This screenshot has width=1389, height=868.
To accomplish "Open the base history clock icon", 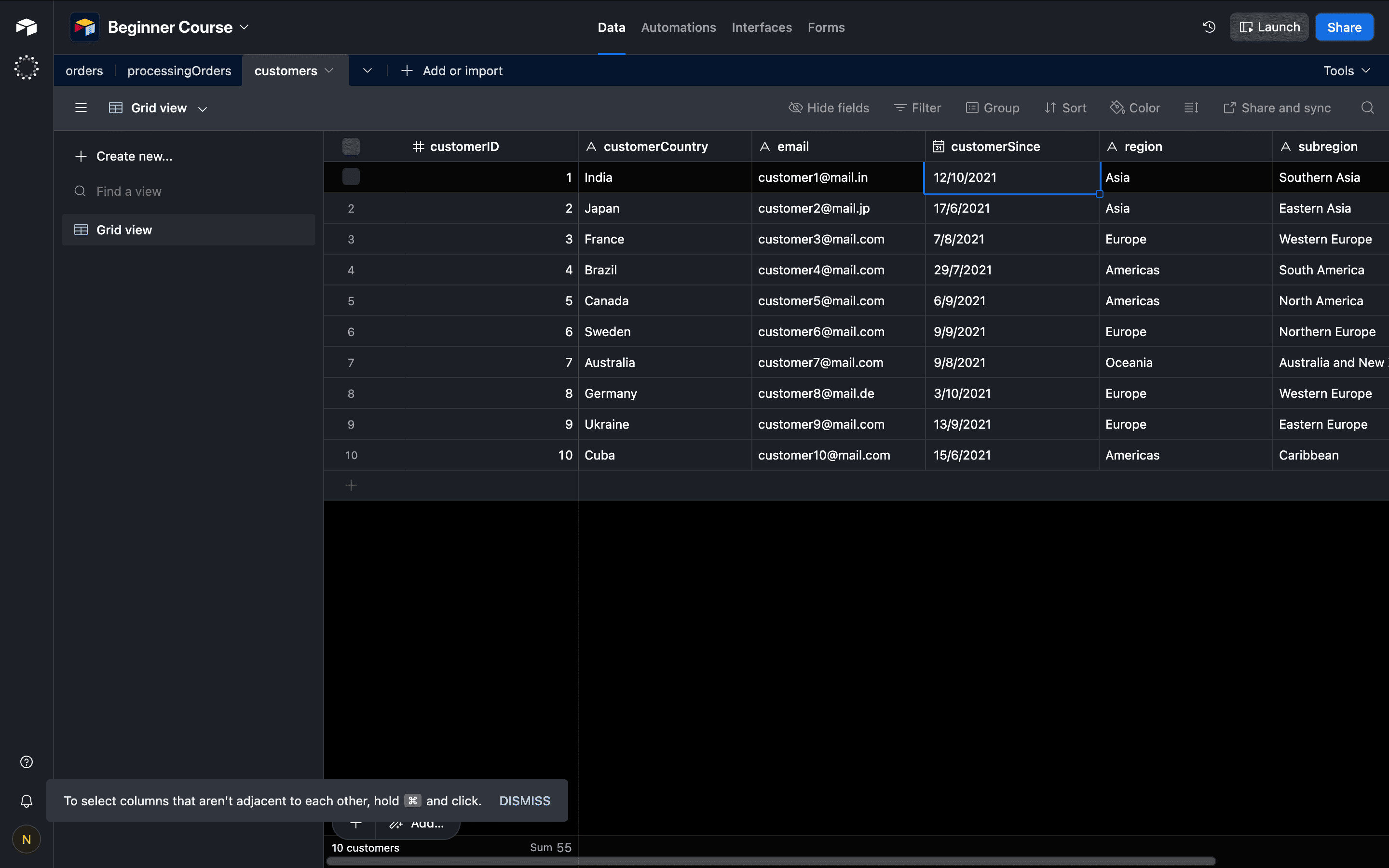I will (x=1210, y=27).
